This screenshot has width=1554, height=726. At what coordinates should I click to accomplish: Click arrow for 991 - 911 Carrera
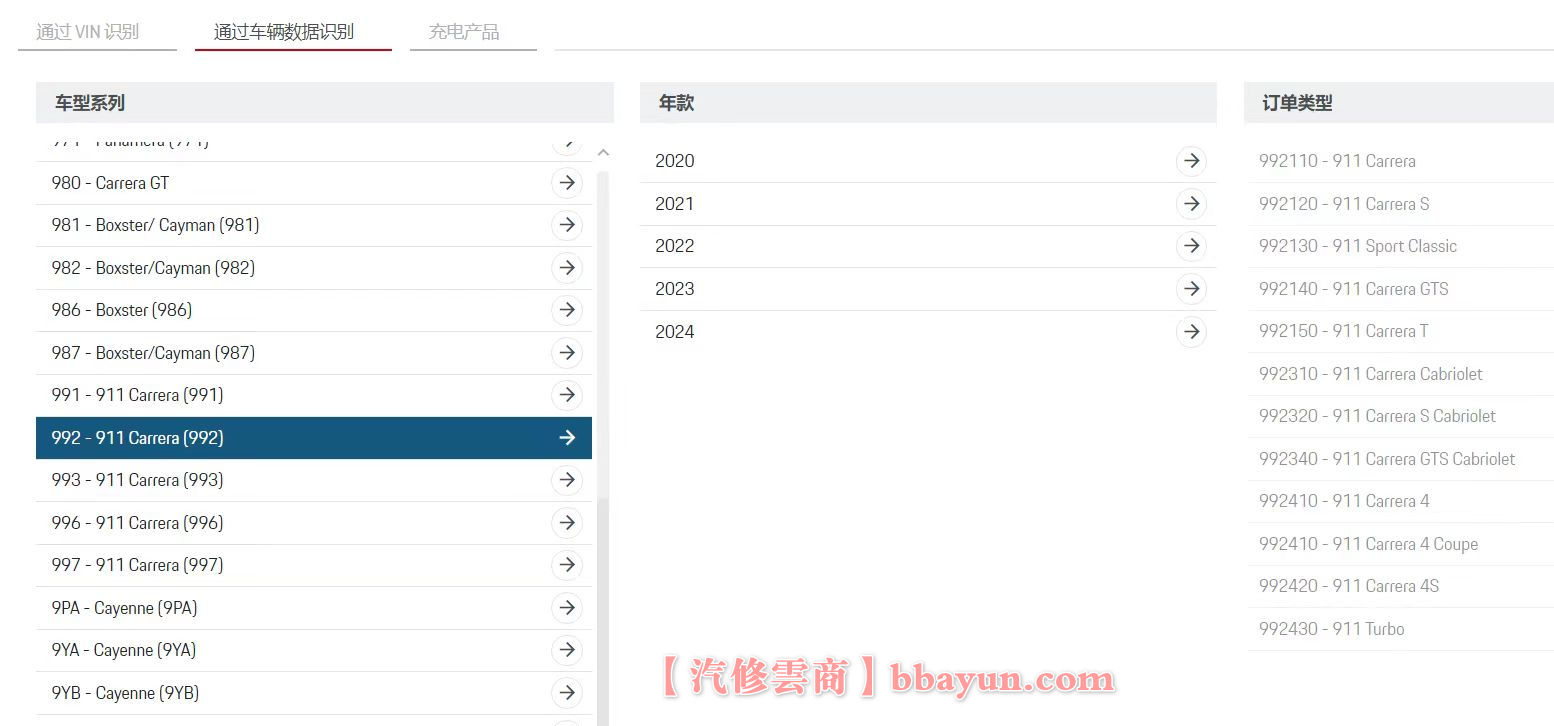tap(567, 394)
